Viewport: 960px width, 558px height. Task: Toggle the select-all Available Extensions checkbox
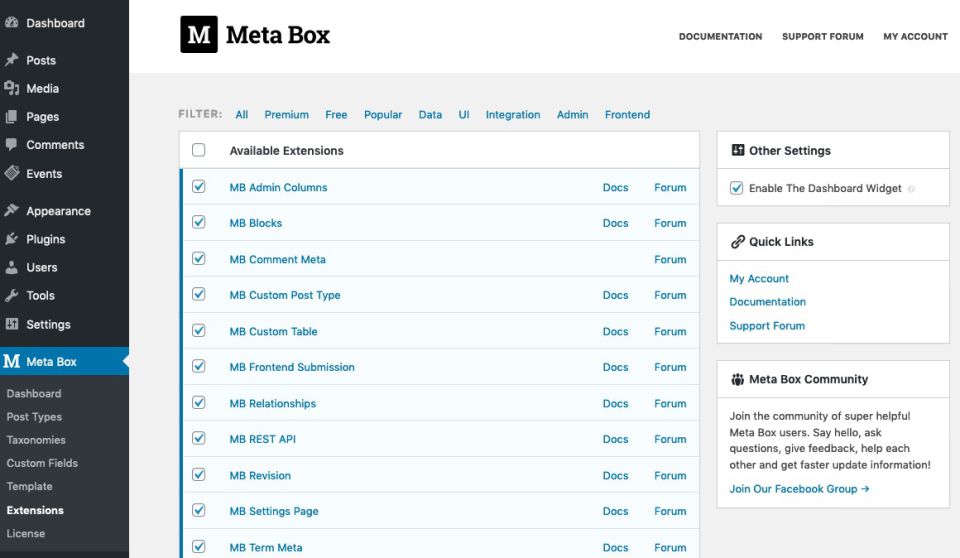pos(198,150)
